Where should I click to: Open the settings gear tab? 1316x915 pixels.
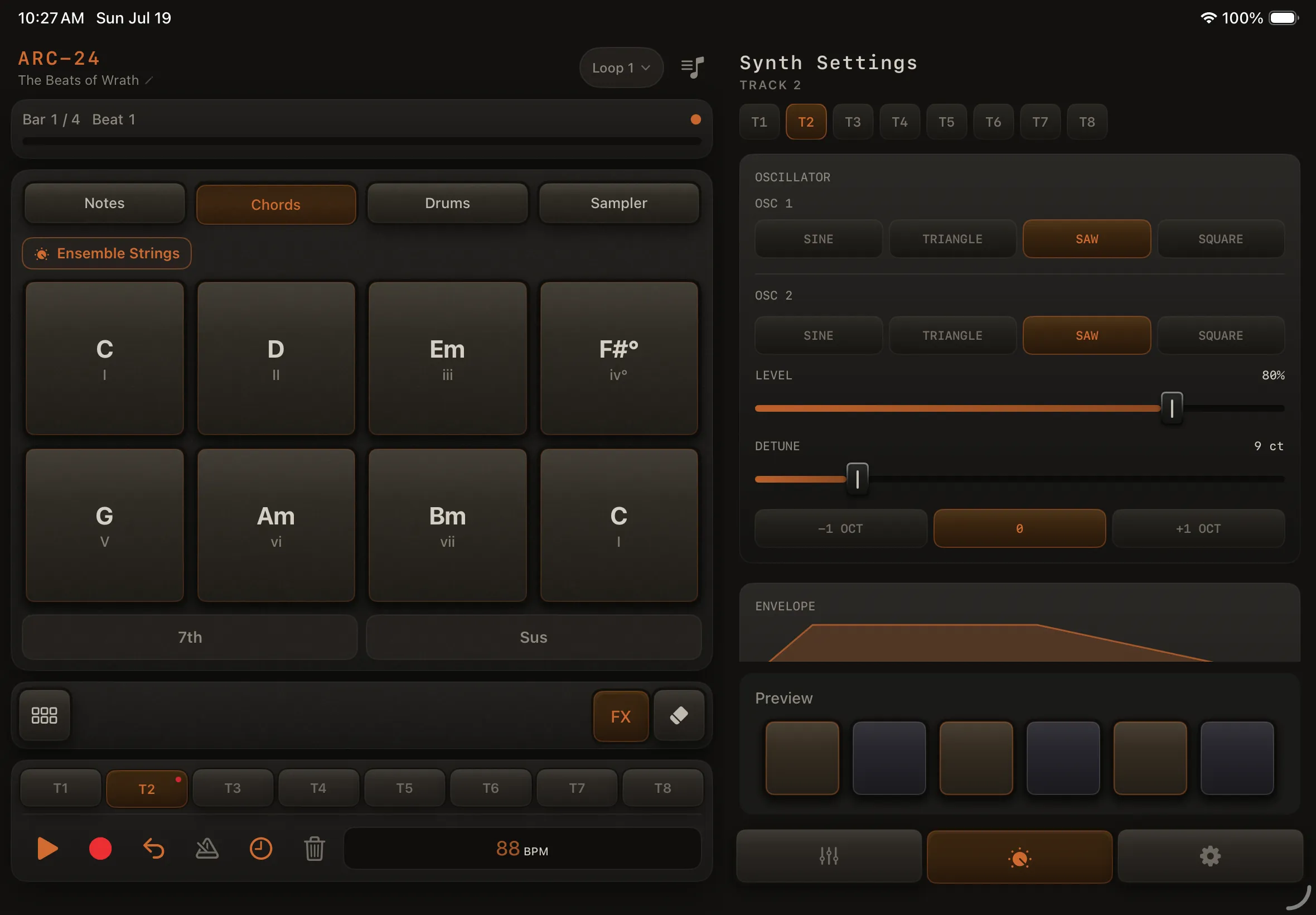click(1210, 856)
